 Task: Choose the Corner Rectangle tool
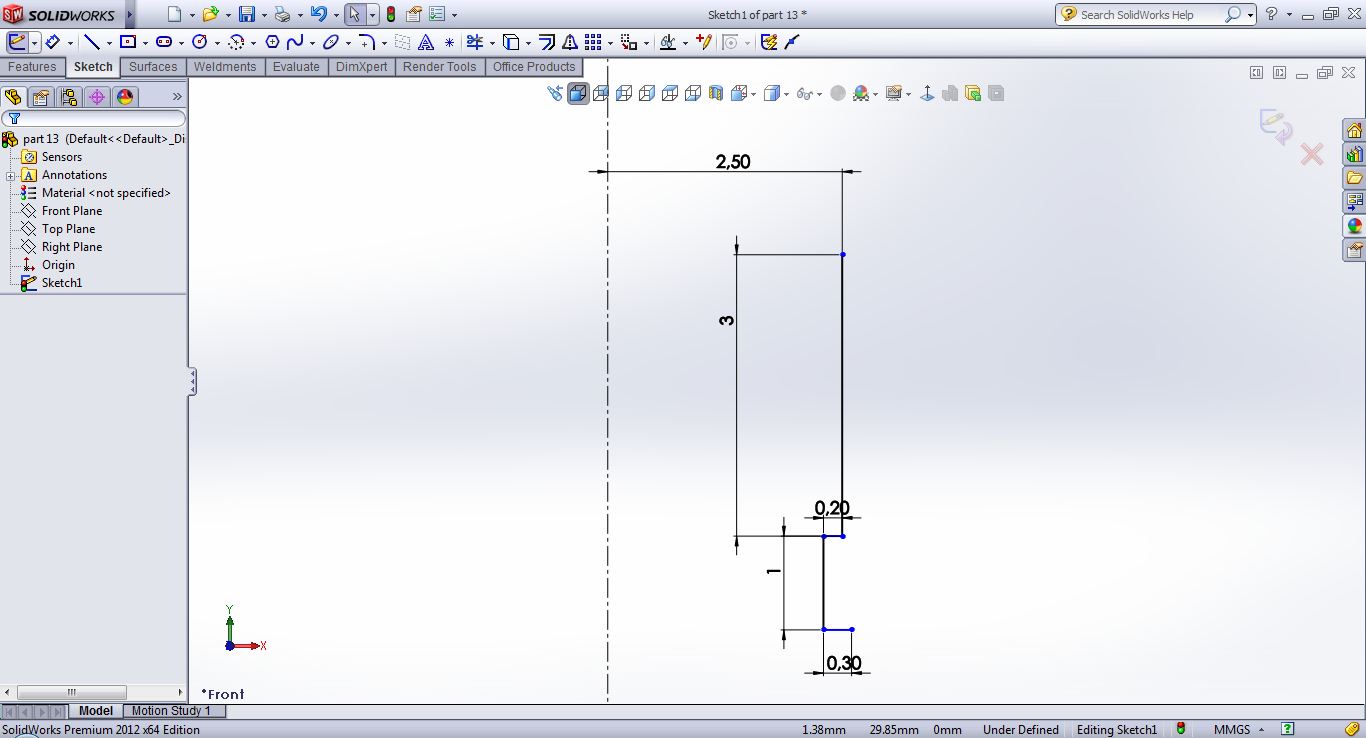point(127,42)
